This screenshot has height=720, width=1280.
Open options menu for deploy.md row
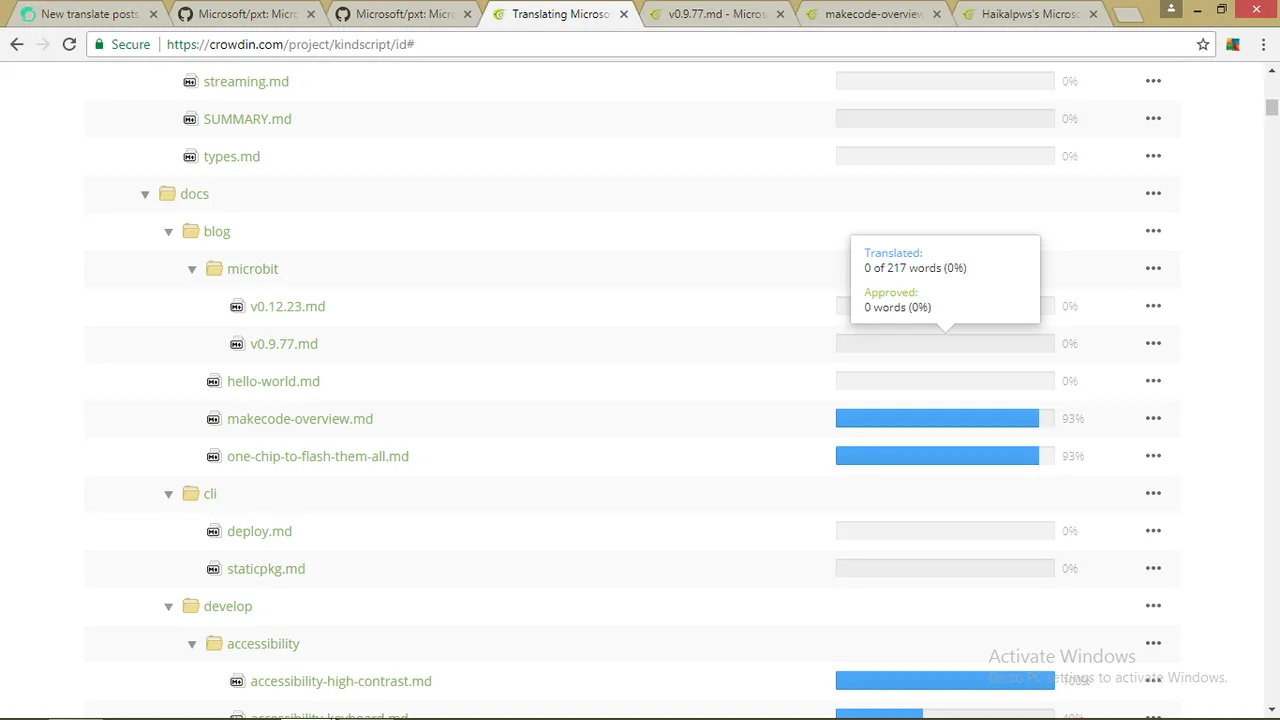point(1153,531)
